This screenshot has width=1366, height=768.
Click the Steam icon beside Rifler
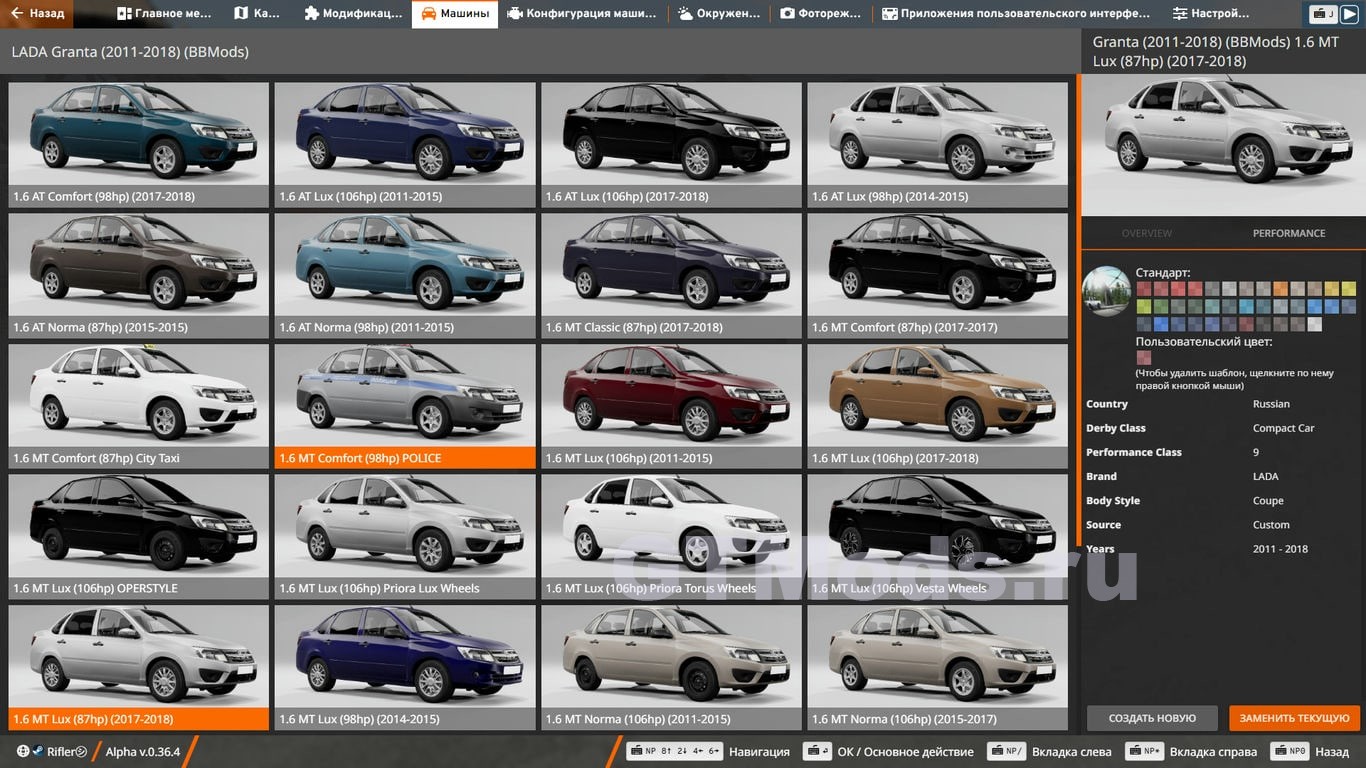38,751
